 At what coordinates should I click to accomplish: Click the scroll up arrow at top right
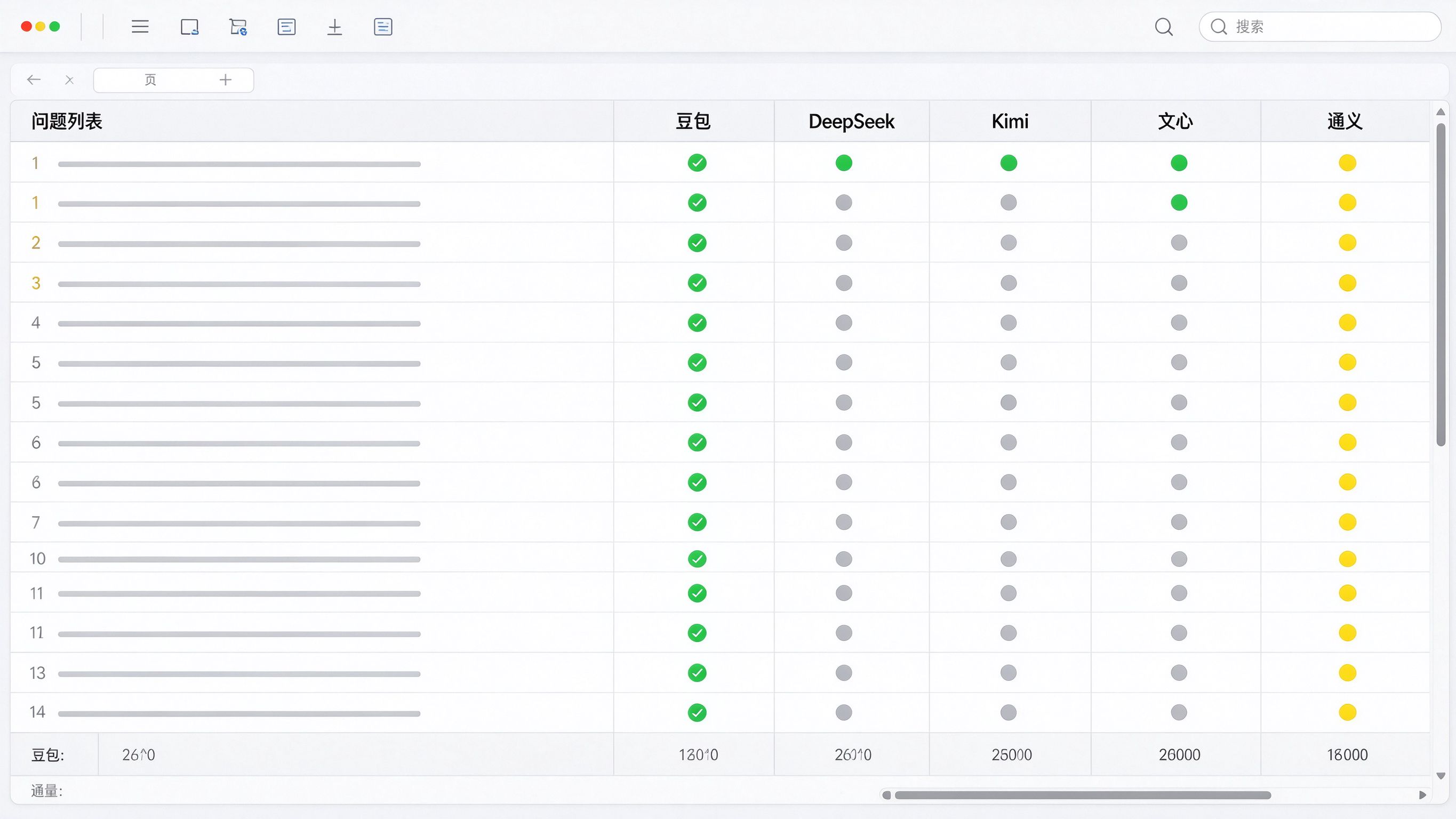pos(1441,111)
